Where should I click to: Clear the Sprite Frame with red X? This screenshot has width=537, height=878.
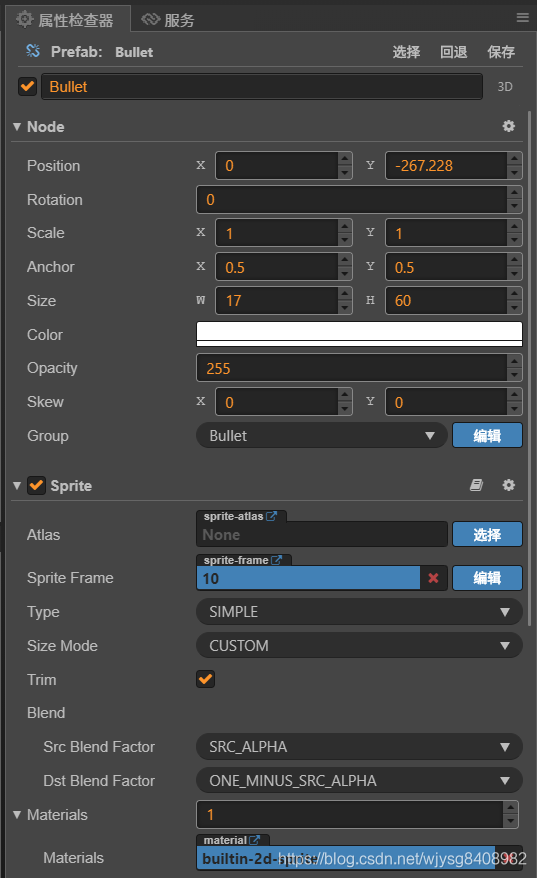click(x=433, y=578)
